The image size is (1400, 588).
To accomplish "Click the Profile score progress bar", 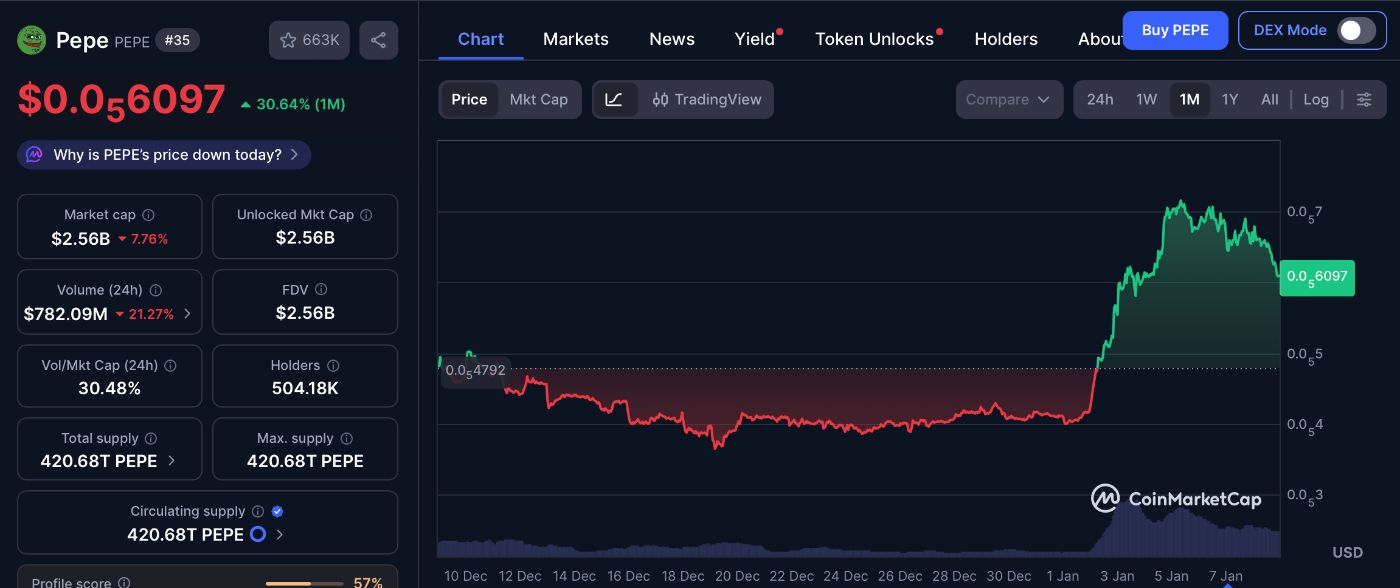I will pos(302,583).
